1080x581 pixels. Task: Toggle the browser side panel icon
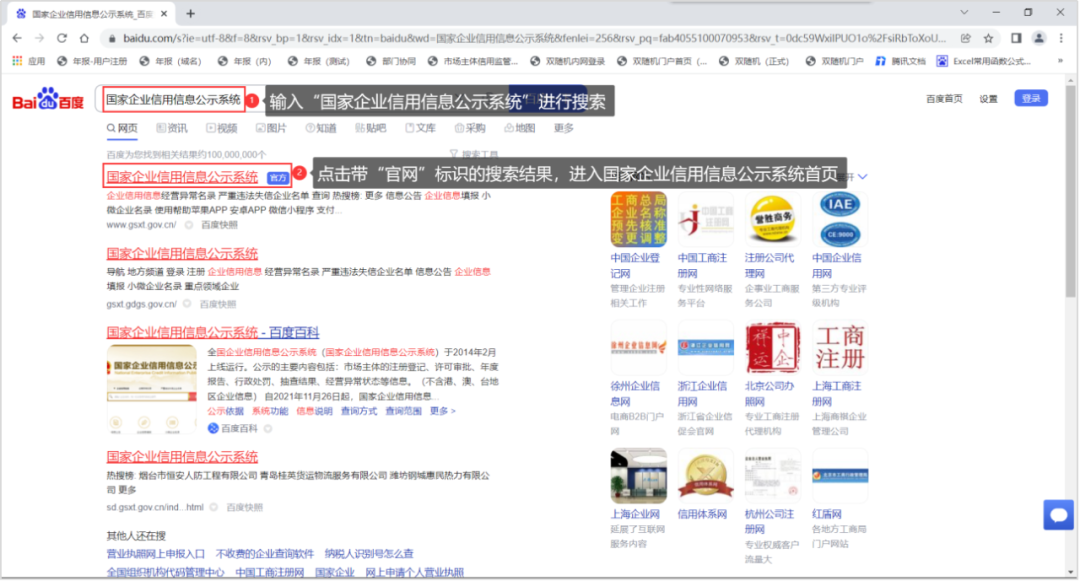pyautogui.click(x=1016, y=39)
